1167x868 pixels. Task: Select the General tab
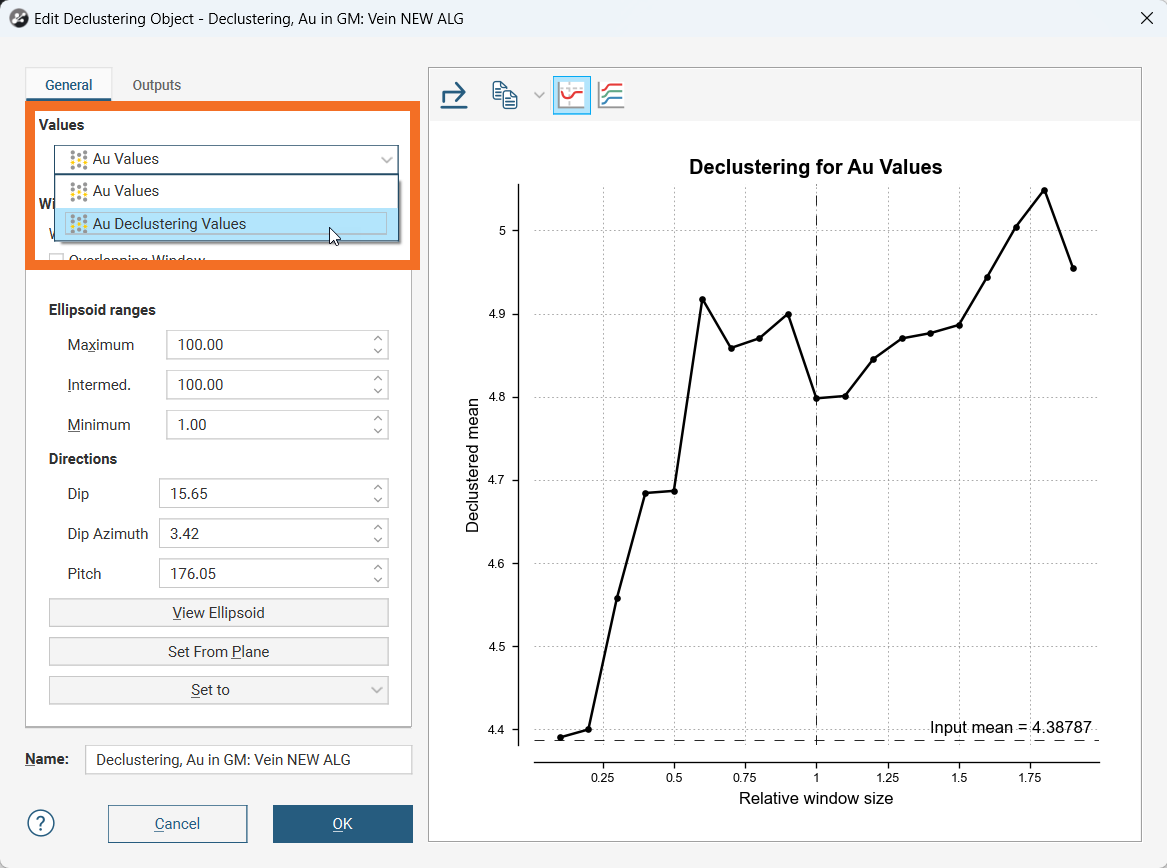pos(69,85)
